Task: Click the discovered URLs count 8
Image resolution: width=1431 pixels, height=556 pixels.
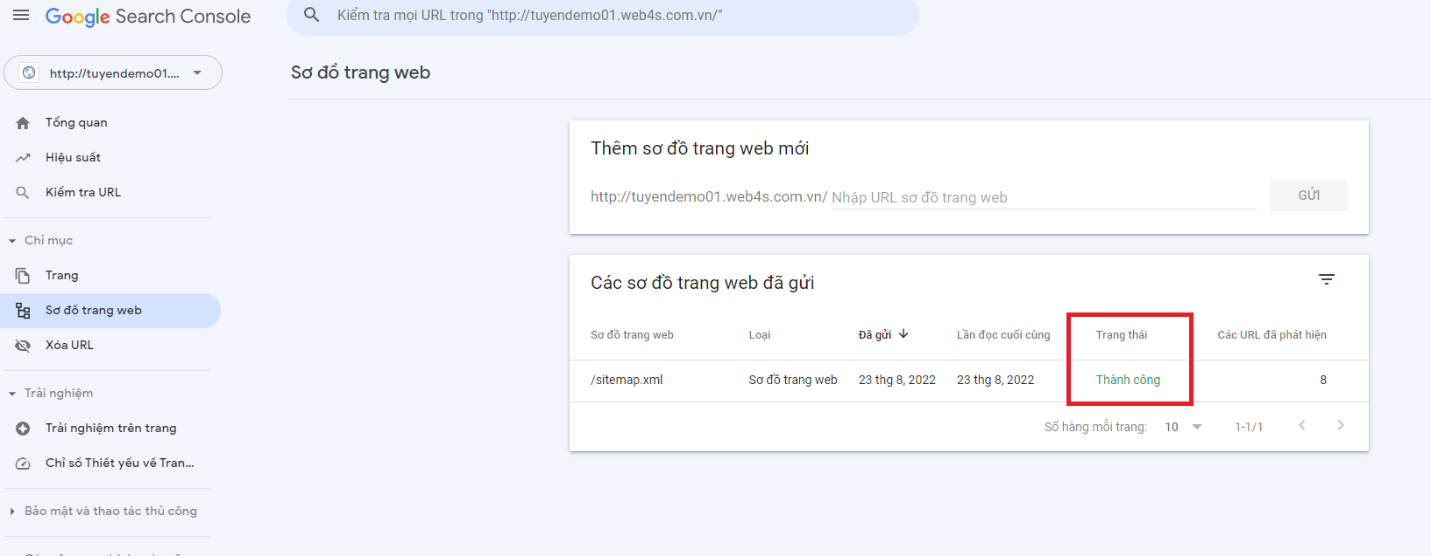Action: [x=1323, y=380]
